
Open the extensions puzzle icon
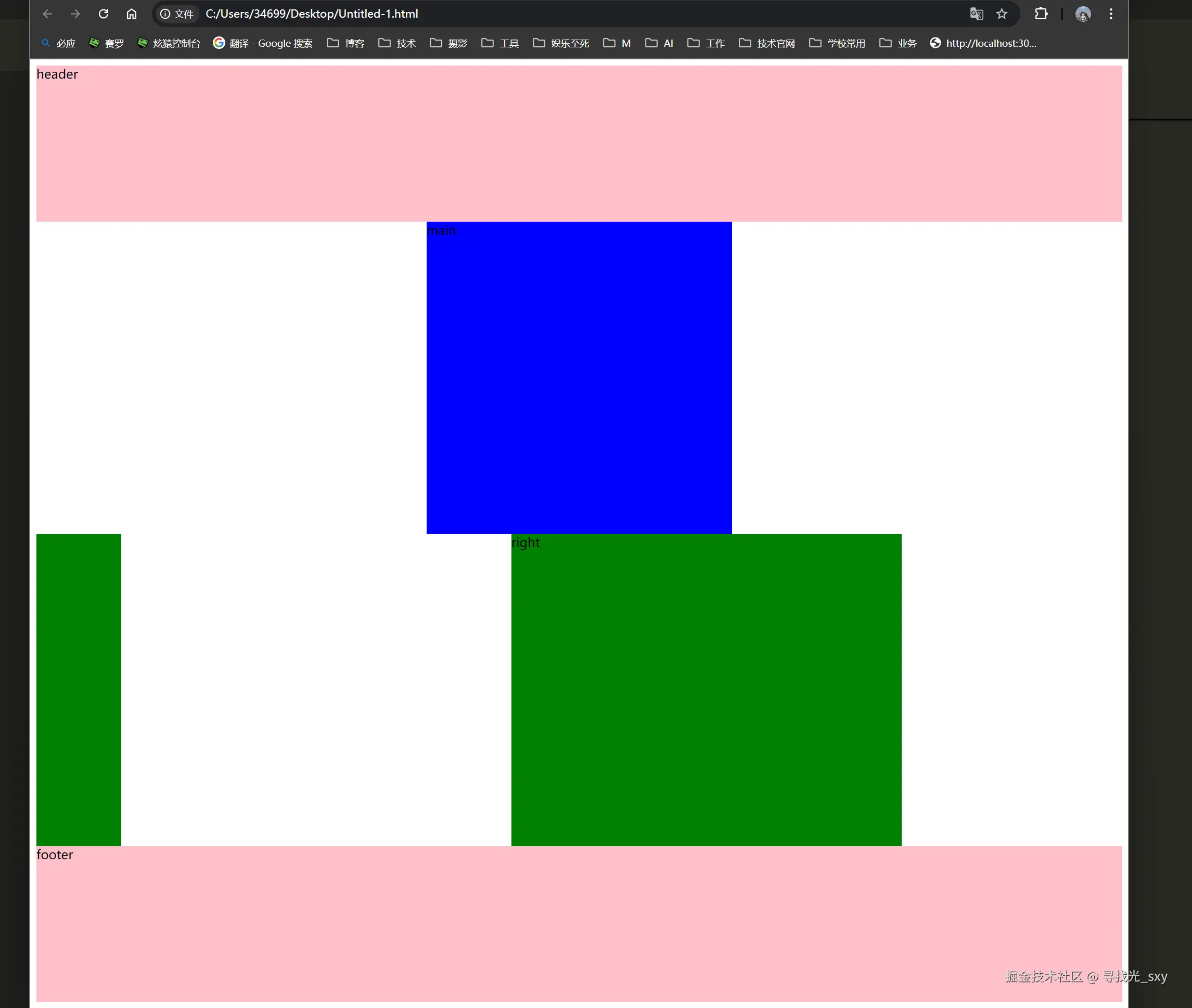(1041, 14)
